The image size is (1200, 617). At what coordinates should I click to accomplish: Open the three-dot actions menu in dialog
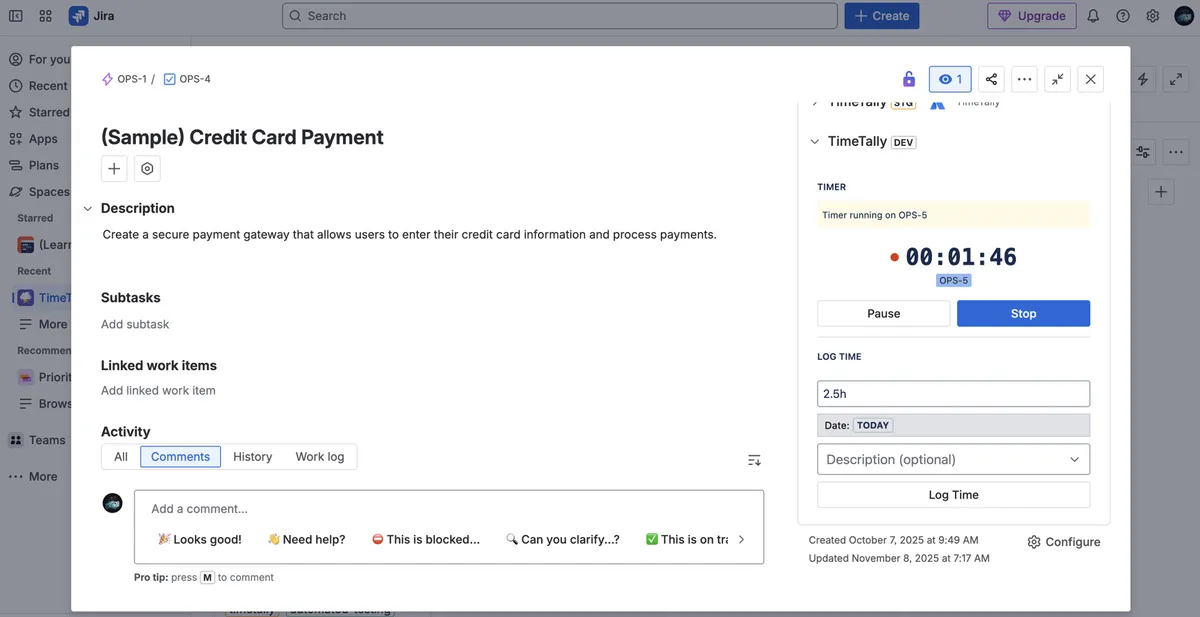(1024, 79)
